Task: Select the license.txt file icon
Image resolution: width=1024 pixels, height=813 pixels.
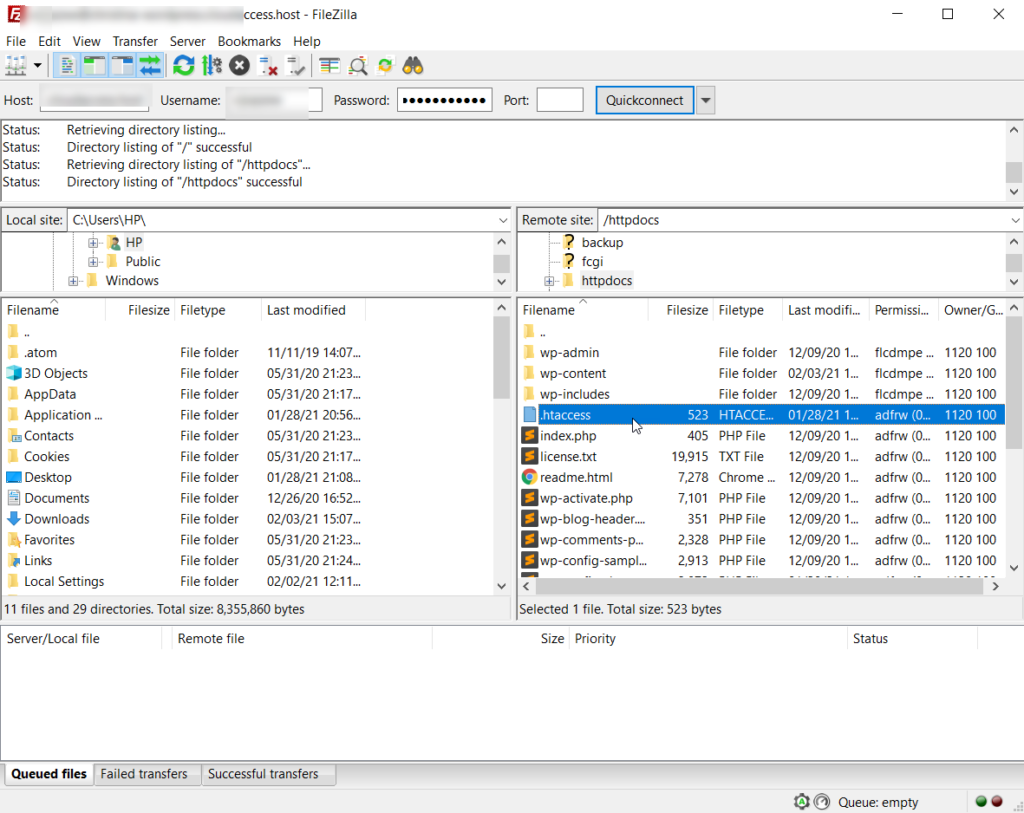Action: (x=529, y=456)
